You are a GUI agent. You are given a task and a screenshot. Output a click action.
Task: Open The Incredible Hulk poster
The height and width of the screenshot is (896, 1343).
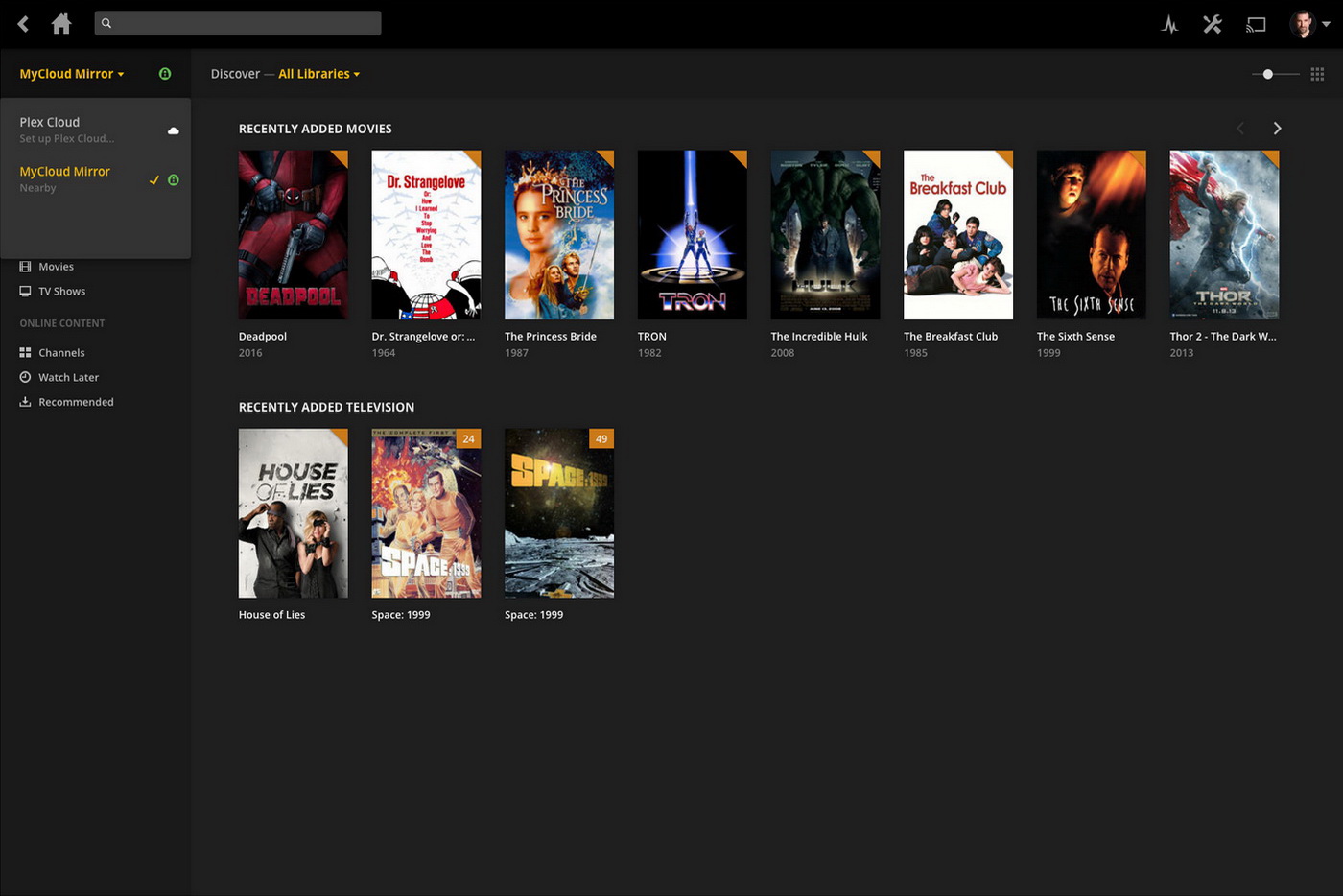[825, 235]
